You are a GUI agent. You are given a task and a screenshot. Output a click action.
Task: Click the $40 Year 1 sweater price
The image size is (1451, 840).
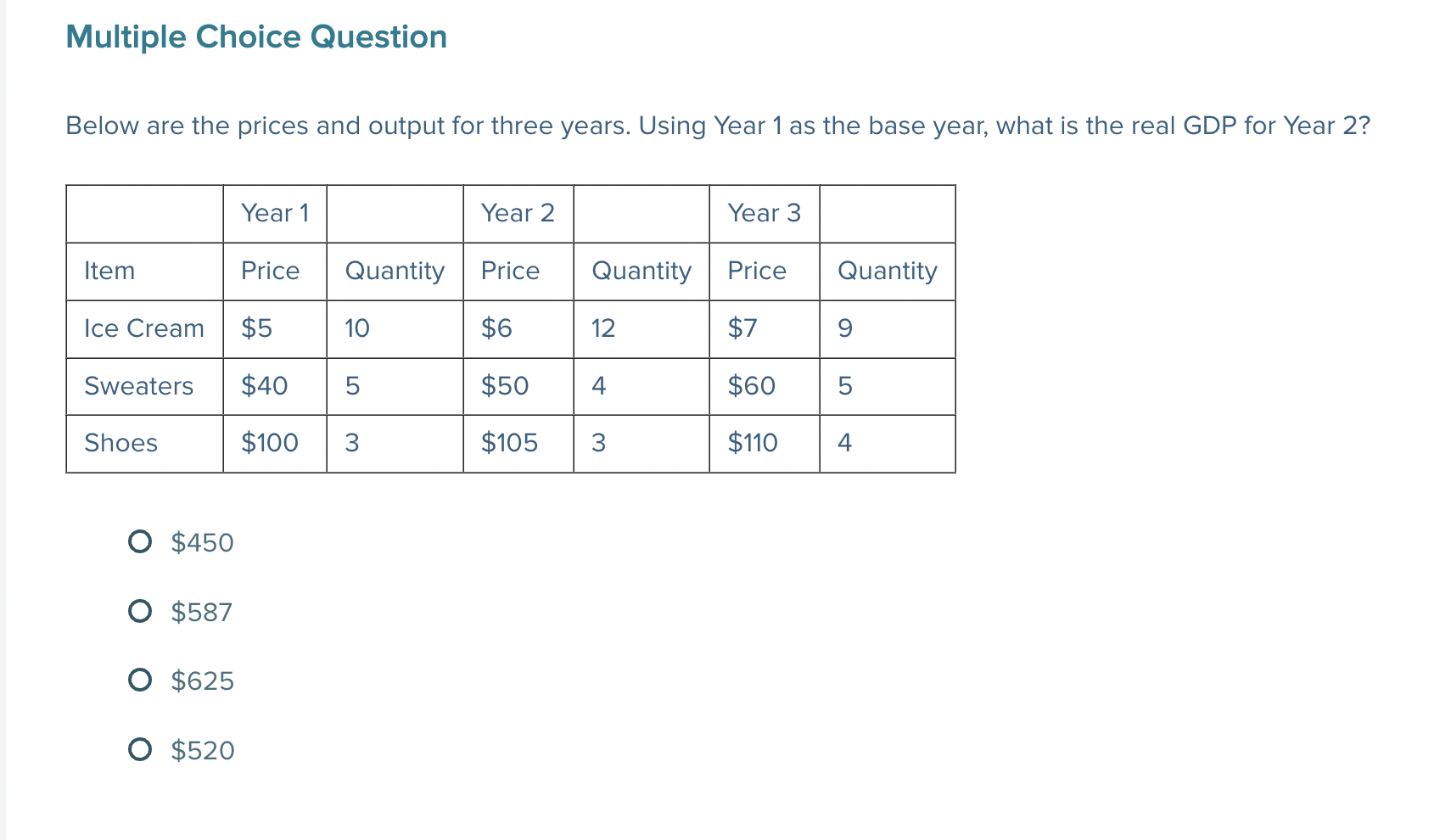pos(264,386)
